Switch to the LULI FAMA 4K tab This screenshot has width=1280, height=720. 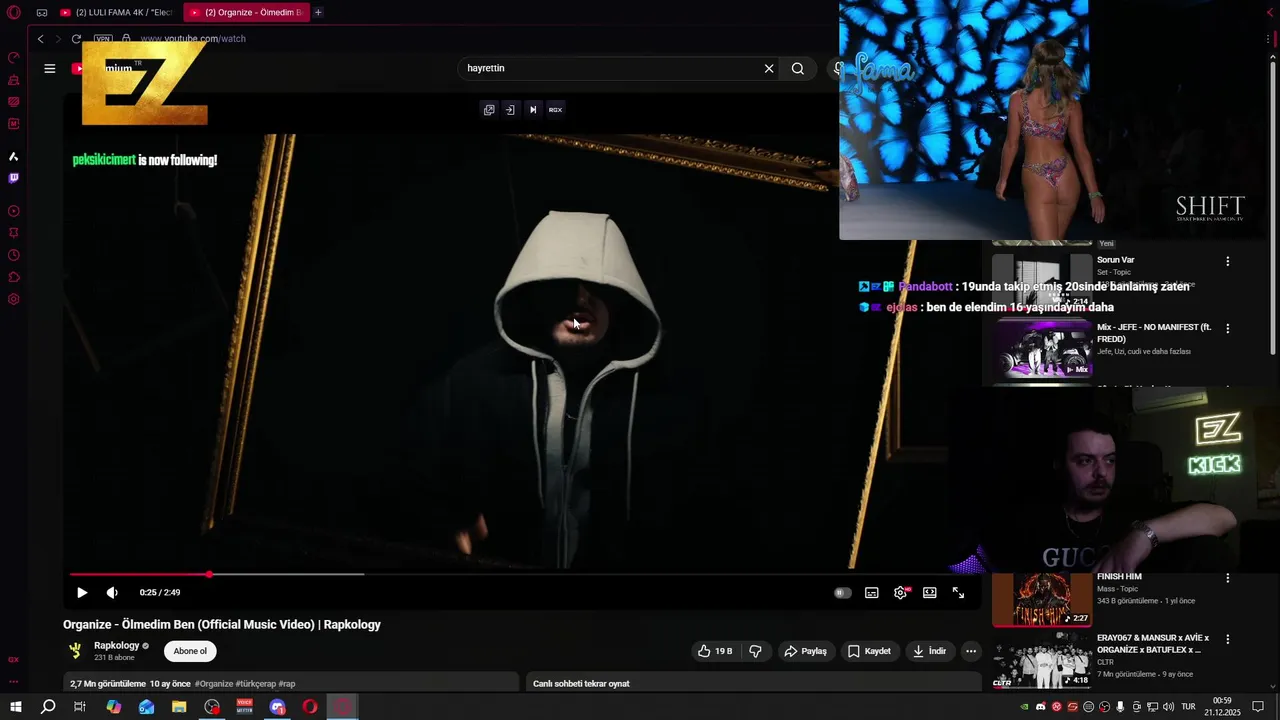coord(116,13)
